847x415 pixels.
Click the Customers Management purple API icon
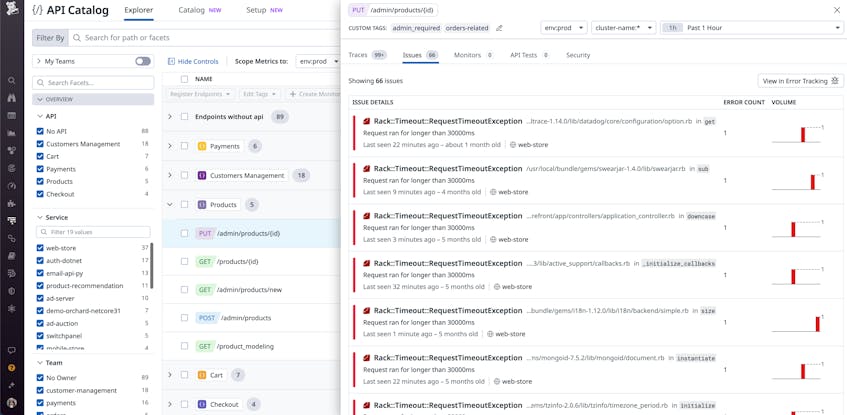pos(202,176)
